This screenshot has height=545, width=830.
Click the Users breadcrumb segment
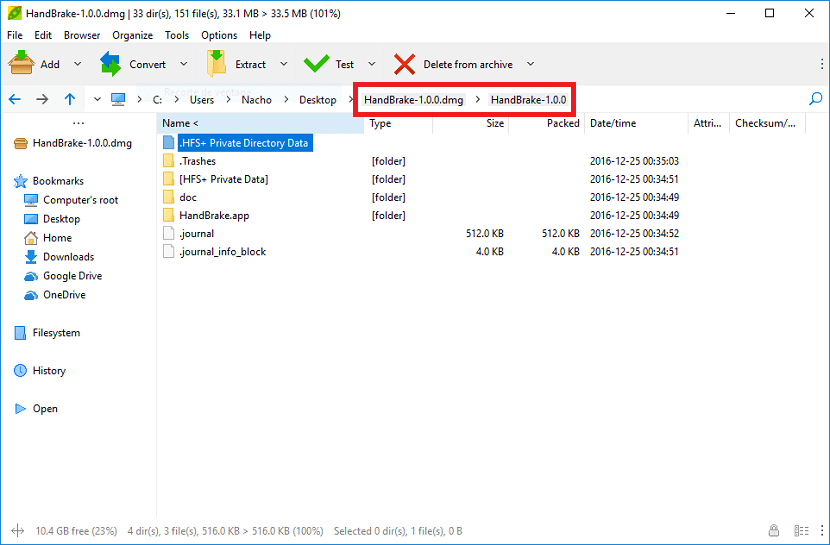click(202, 99)
